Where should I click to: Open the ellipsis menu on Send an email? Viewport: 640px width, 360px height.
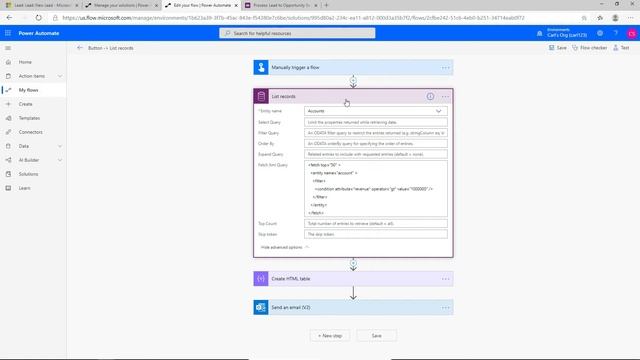pos(445,307)
